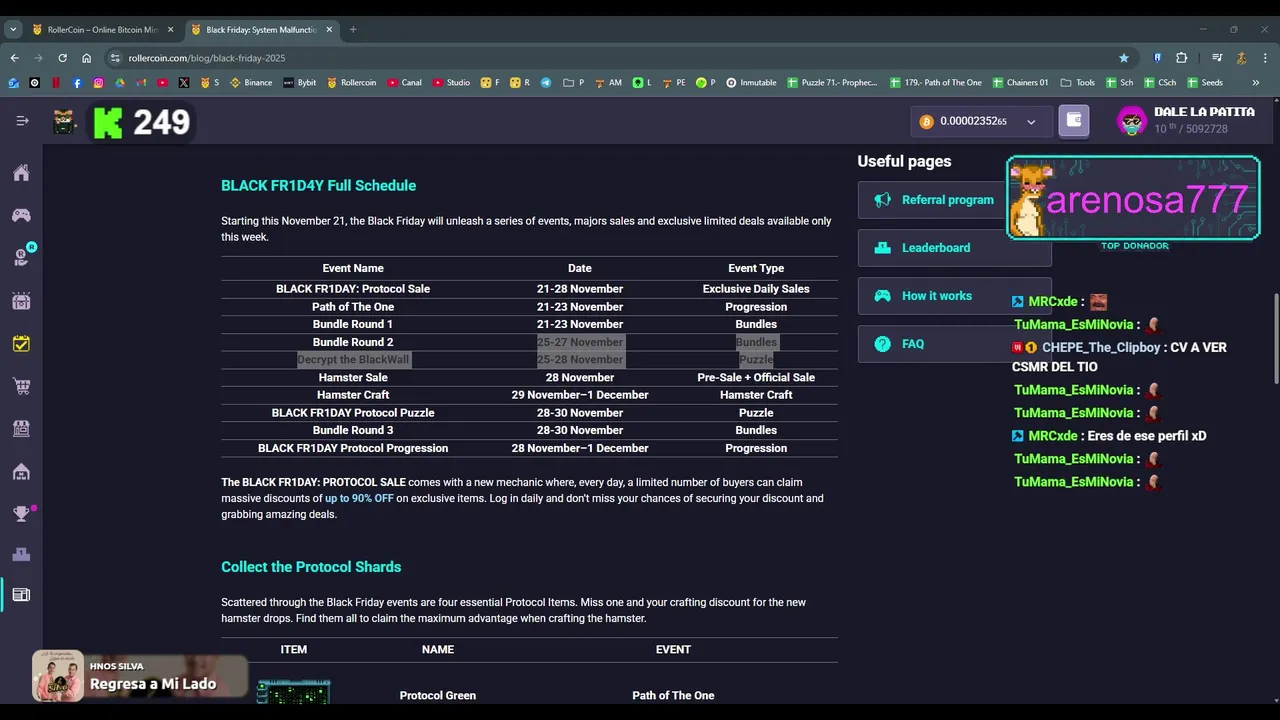Open the Home icon in sidebar
This screenshot has width=1280, height=720.
tap(21, 173)
